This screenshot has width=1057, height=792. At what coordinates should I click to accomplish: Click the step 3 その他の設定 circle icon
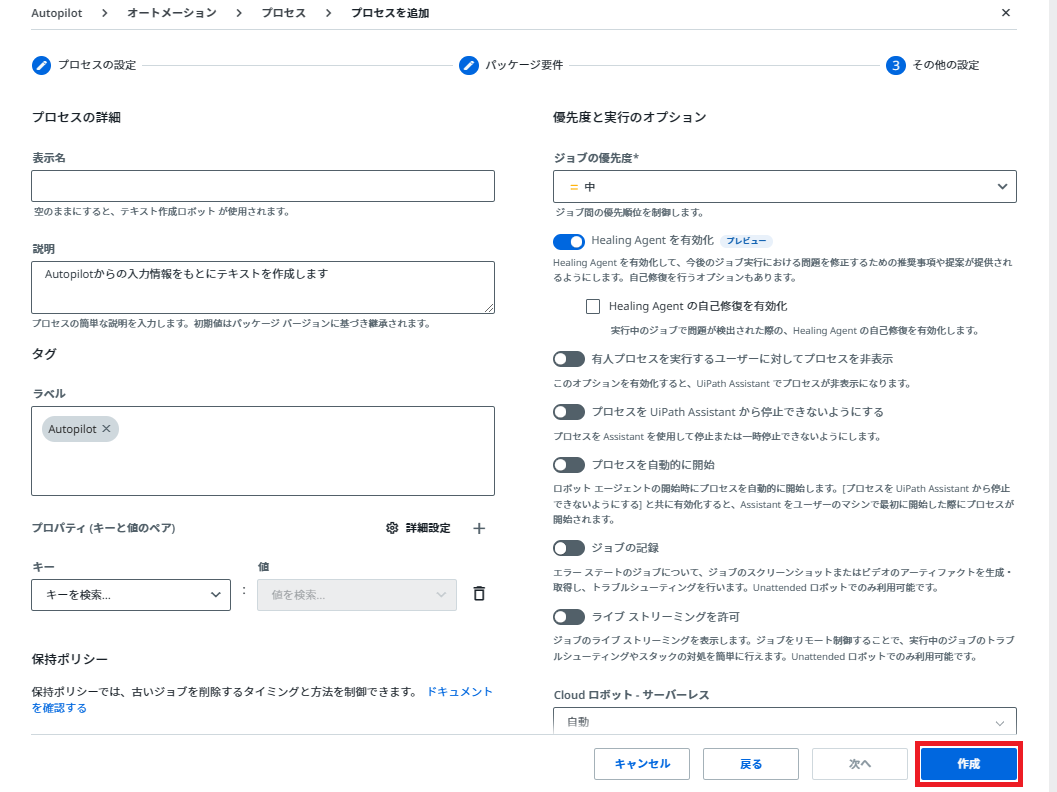pyautogui.click(x=896, y=65)
